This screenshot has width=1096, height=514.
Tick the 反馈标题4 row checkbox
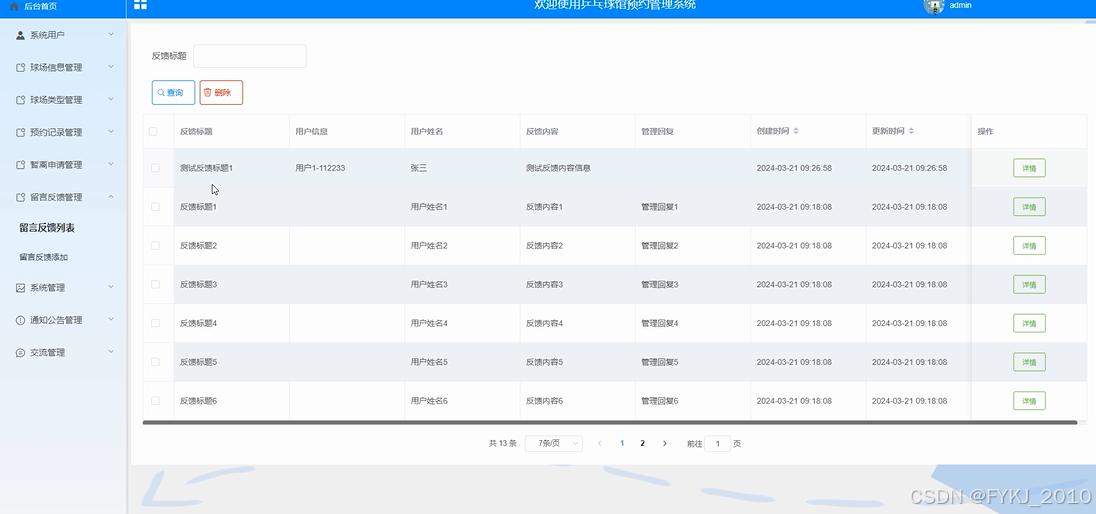pyautogui.click(x=155, y=323)
